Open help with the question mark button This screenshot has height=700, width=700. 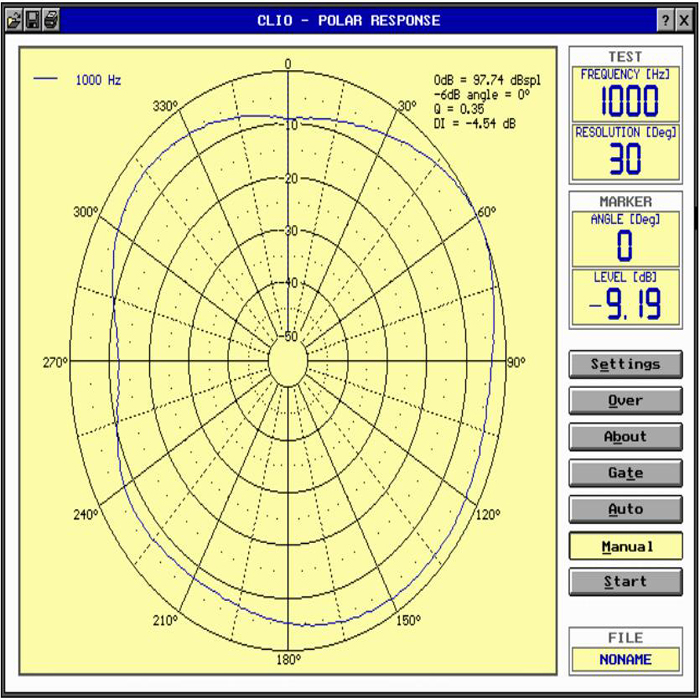click(665, 20)
